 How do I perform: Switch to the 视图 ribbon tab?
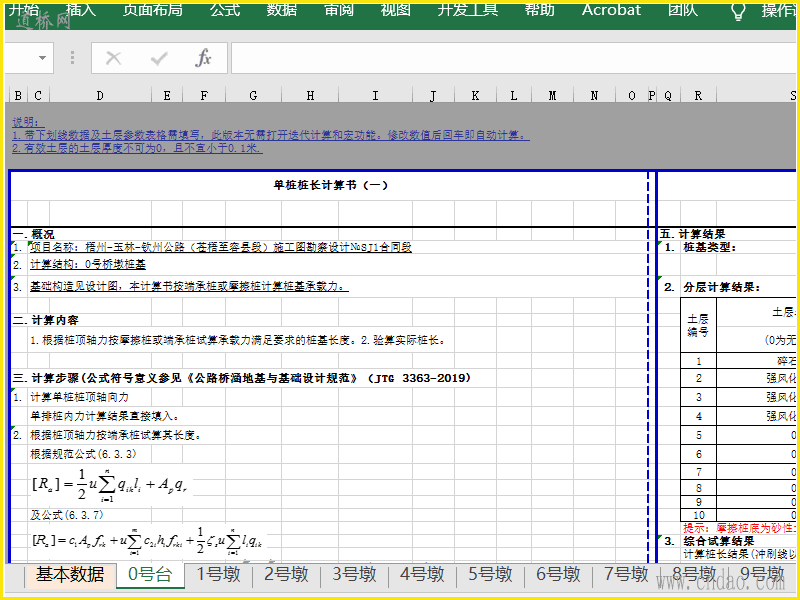[395, 10]
